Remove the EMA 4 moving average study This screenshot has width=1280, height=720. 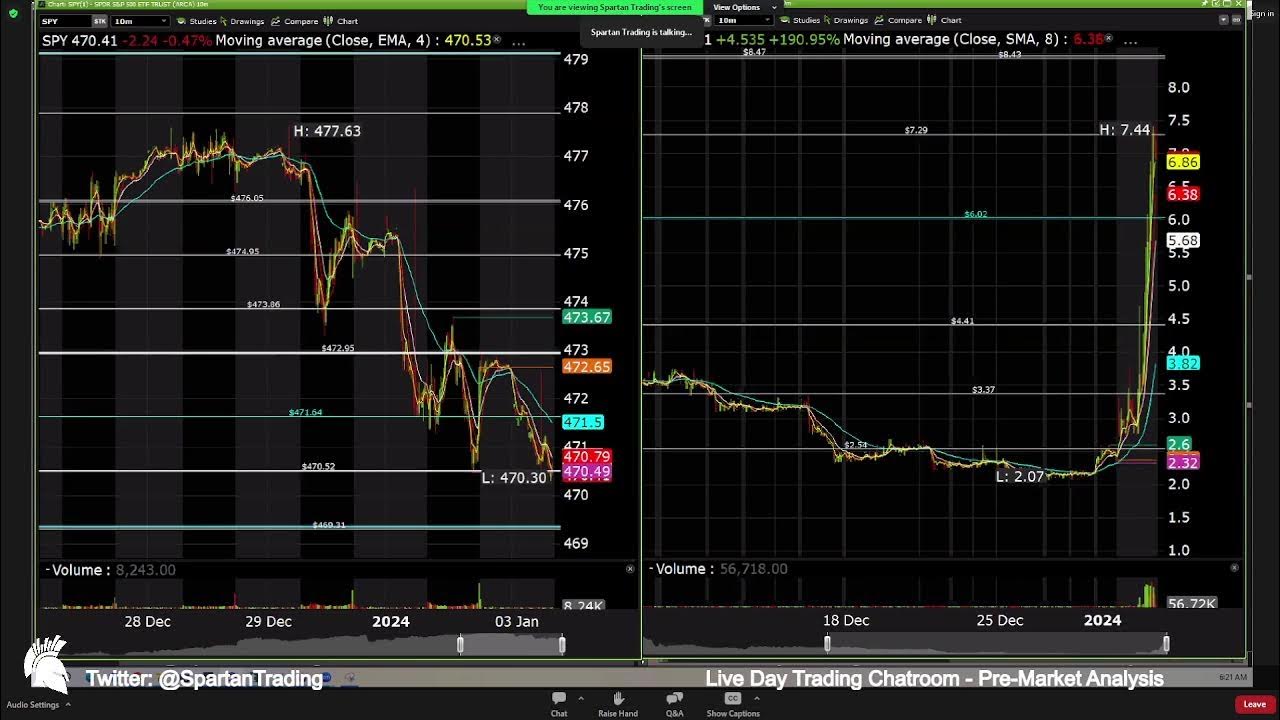click(x=497, y=41)
